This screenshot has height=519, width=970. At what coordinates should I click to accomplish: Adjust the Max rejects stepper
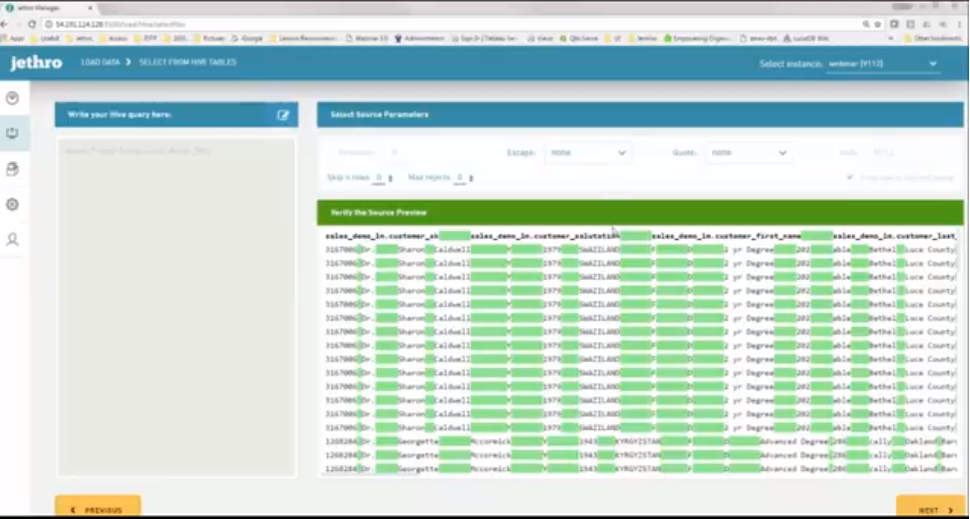[x=472, y=178]
